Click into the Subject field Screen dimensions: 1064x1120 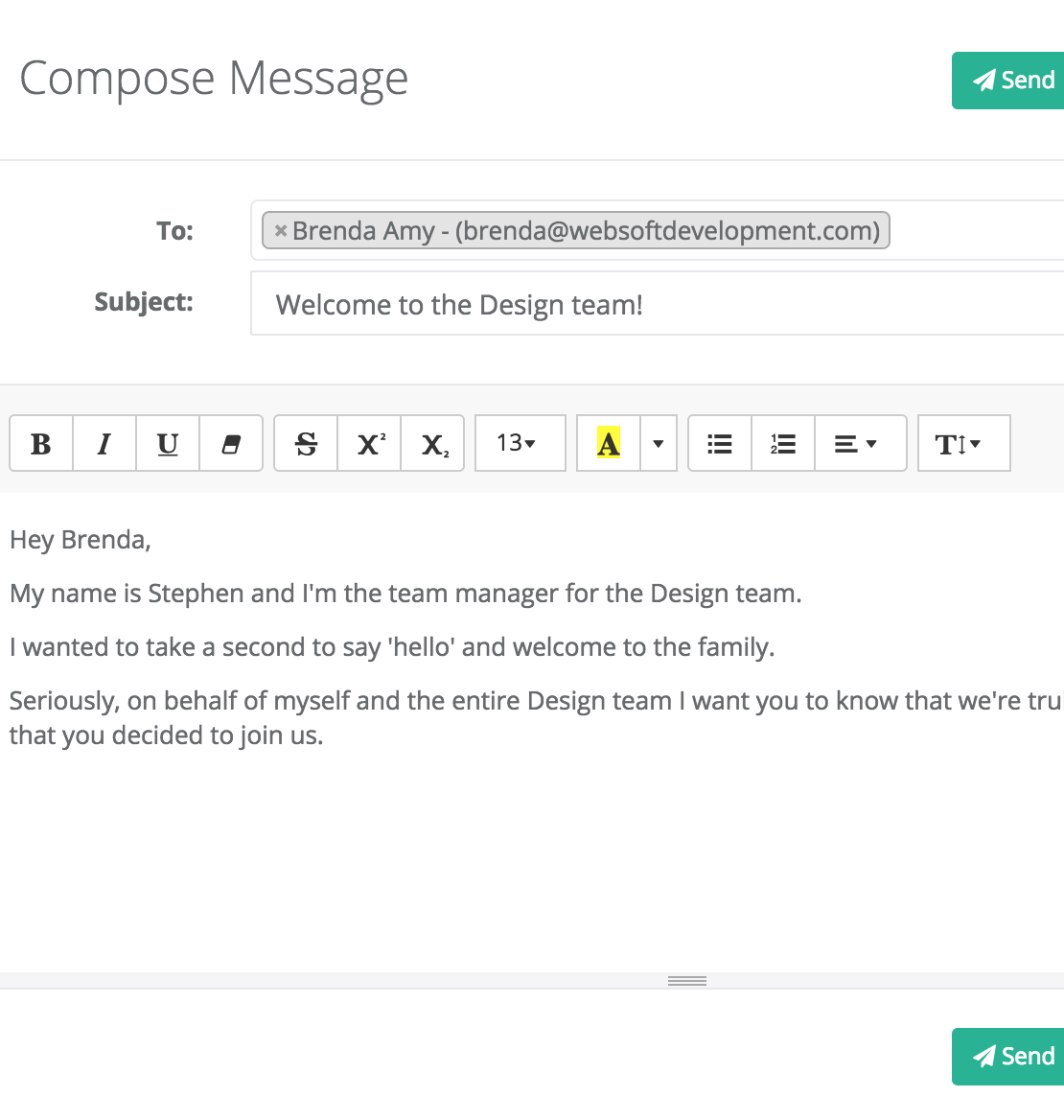[x=657, y=304]
